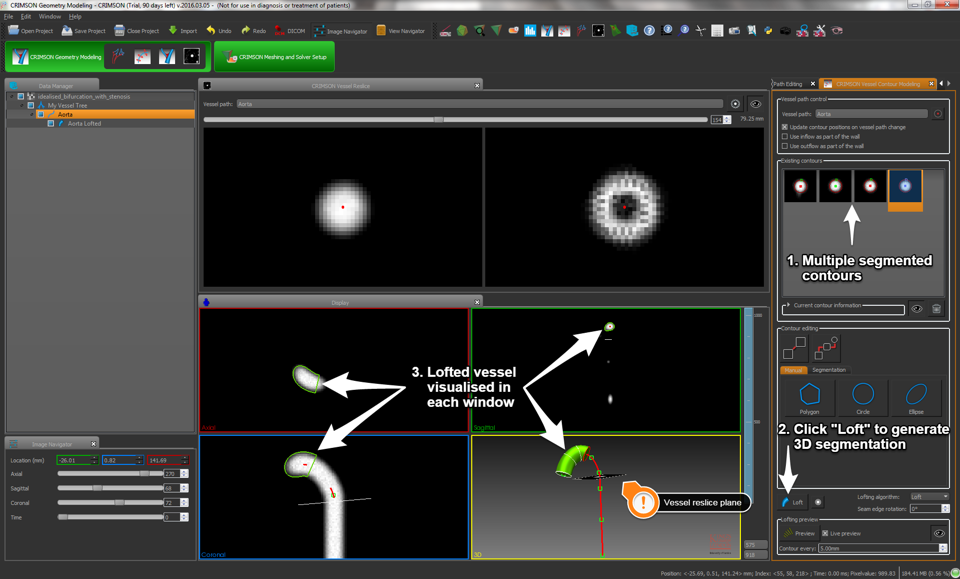Viewport: 960px width, 579px height.
Task: Delete the current contour with trash icon
Action: pos(936,309)
